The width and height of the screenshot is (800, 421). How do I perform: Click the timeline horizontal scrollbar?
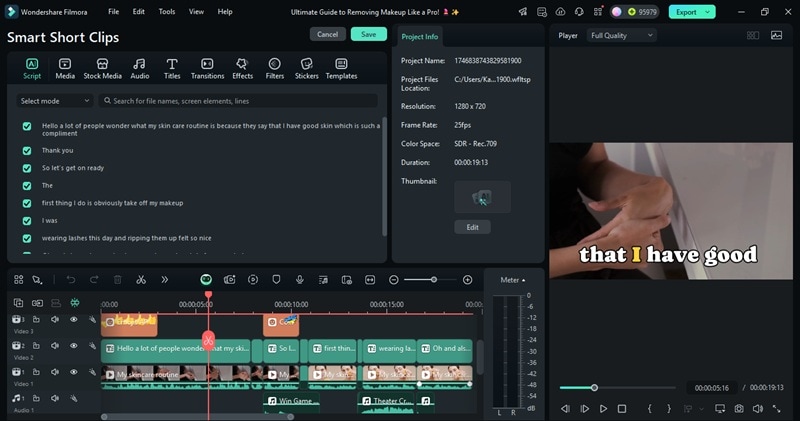[197, 417]
